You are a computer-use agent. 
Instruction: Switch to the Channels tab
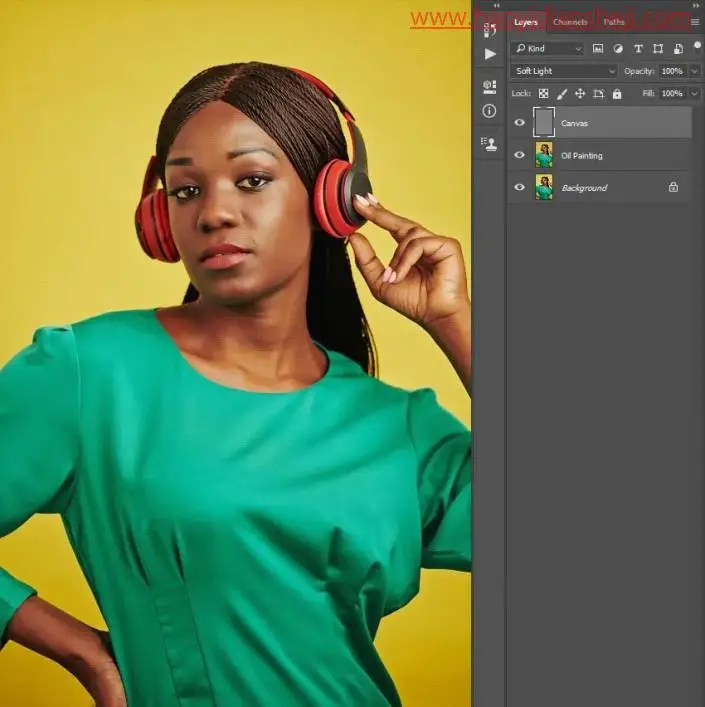pos(570,22)
